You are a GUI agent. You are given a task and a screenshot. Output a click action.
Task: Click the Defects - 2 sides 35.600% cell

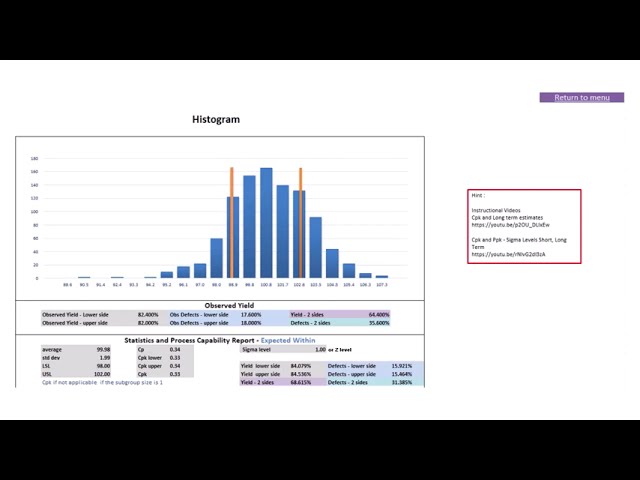379,323
